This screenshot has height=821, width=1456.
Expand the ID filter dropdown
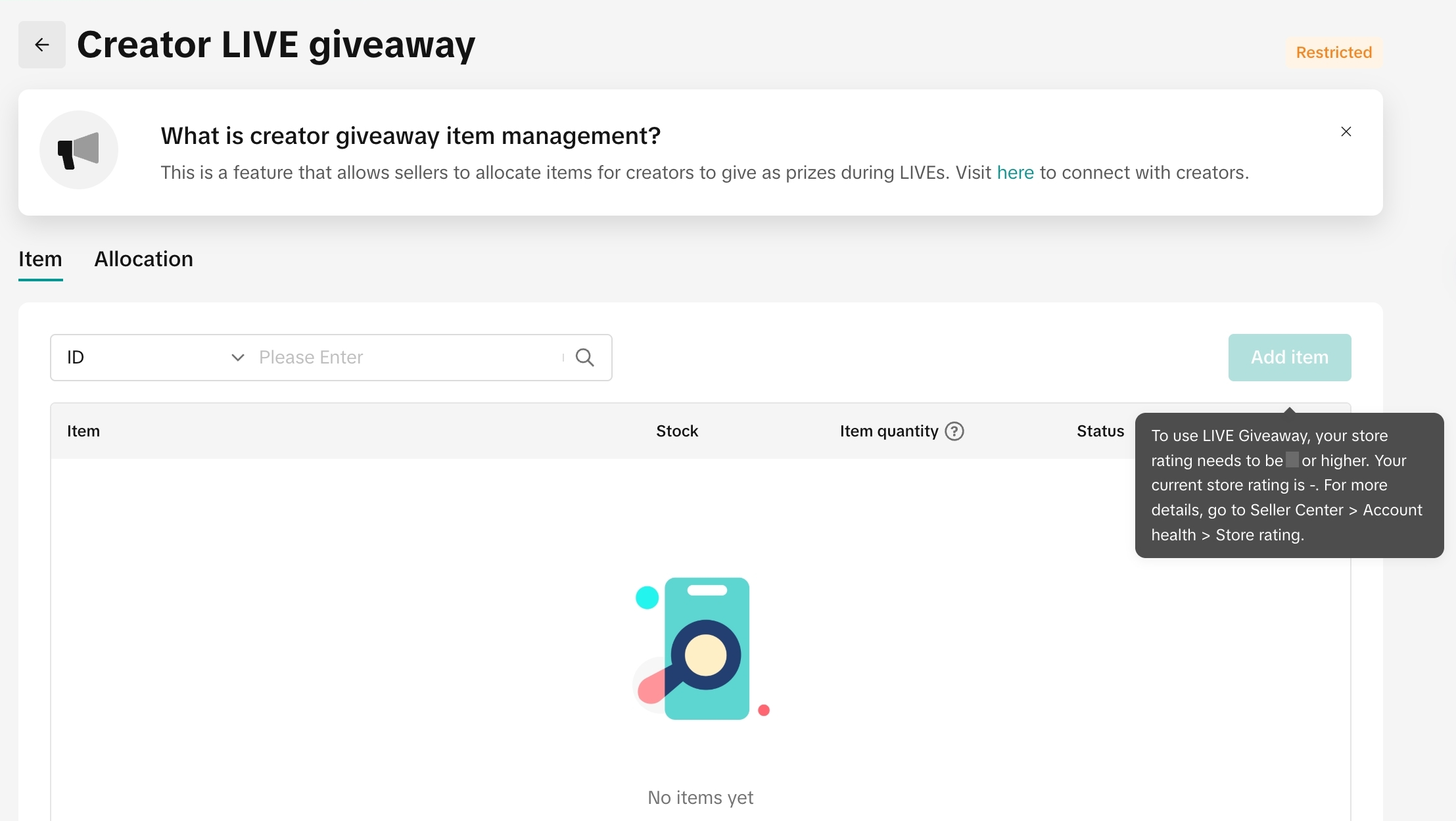point(156,358)
